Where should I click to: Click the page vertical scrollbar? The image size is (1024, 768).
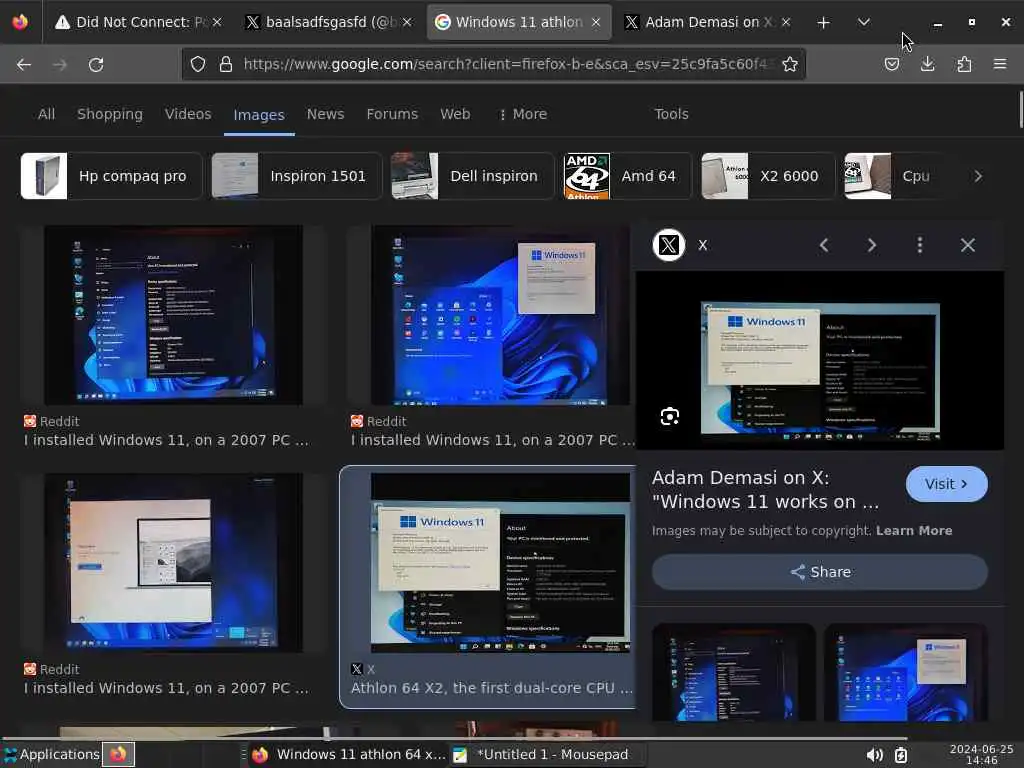tap(1020, 110)
